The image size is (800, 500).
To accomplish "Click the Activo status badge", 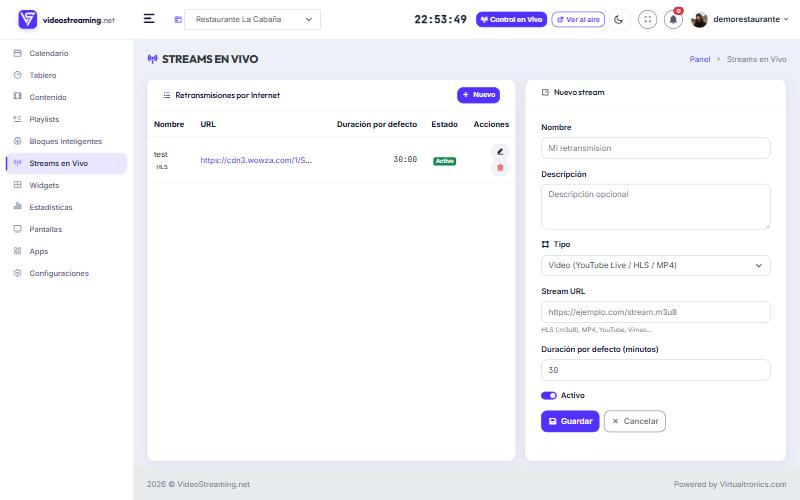I will pyautogui.click(x=444, y=161).
